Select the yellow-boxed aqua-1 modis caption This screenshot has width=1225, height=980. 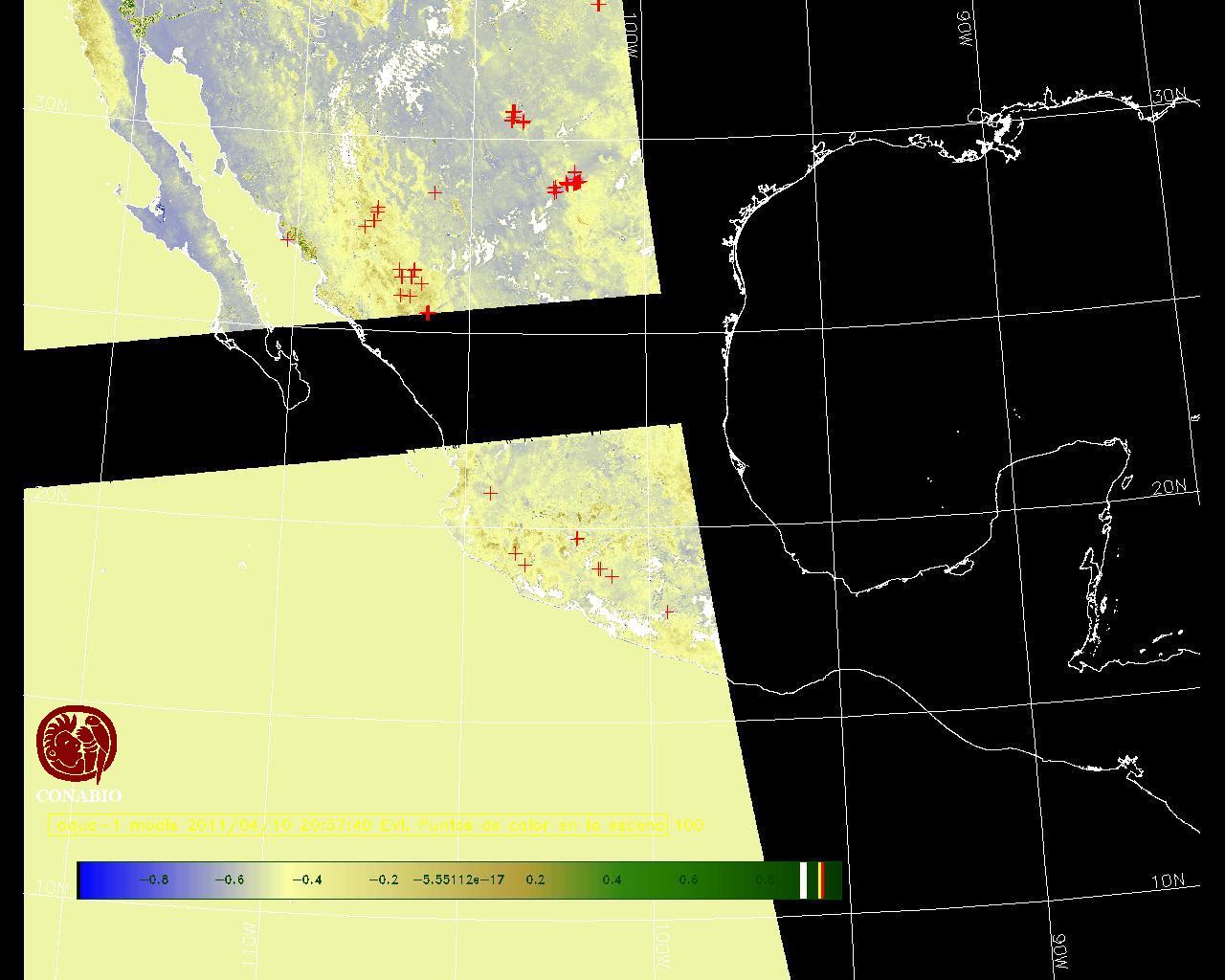pos(357,825)
